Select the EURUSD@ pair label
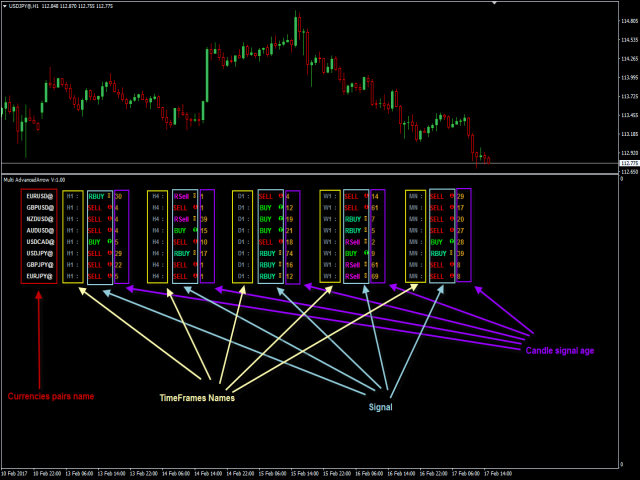640x480 pixels. pos(40,196)
